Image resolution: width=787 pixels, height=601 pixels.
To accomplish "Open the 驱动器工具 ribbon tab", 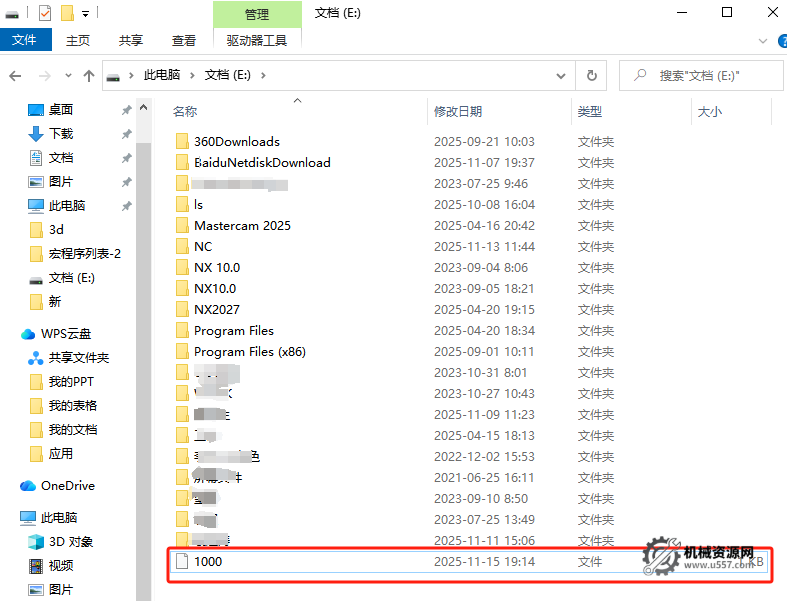I will click(x=257, y=40).
